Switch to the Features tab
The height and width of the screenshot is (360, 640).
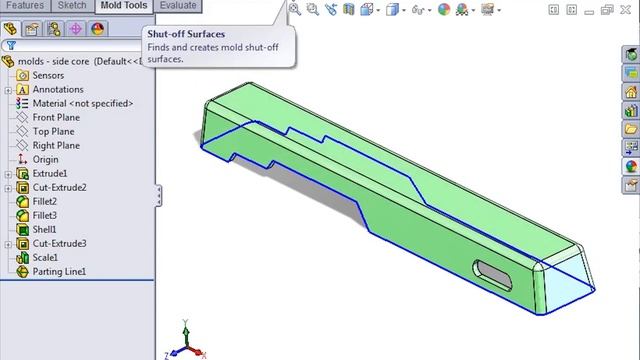pos(25,6)
